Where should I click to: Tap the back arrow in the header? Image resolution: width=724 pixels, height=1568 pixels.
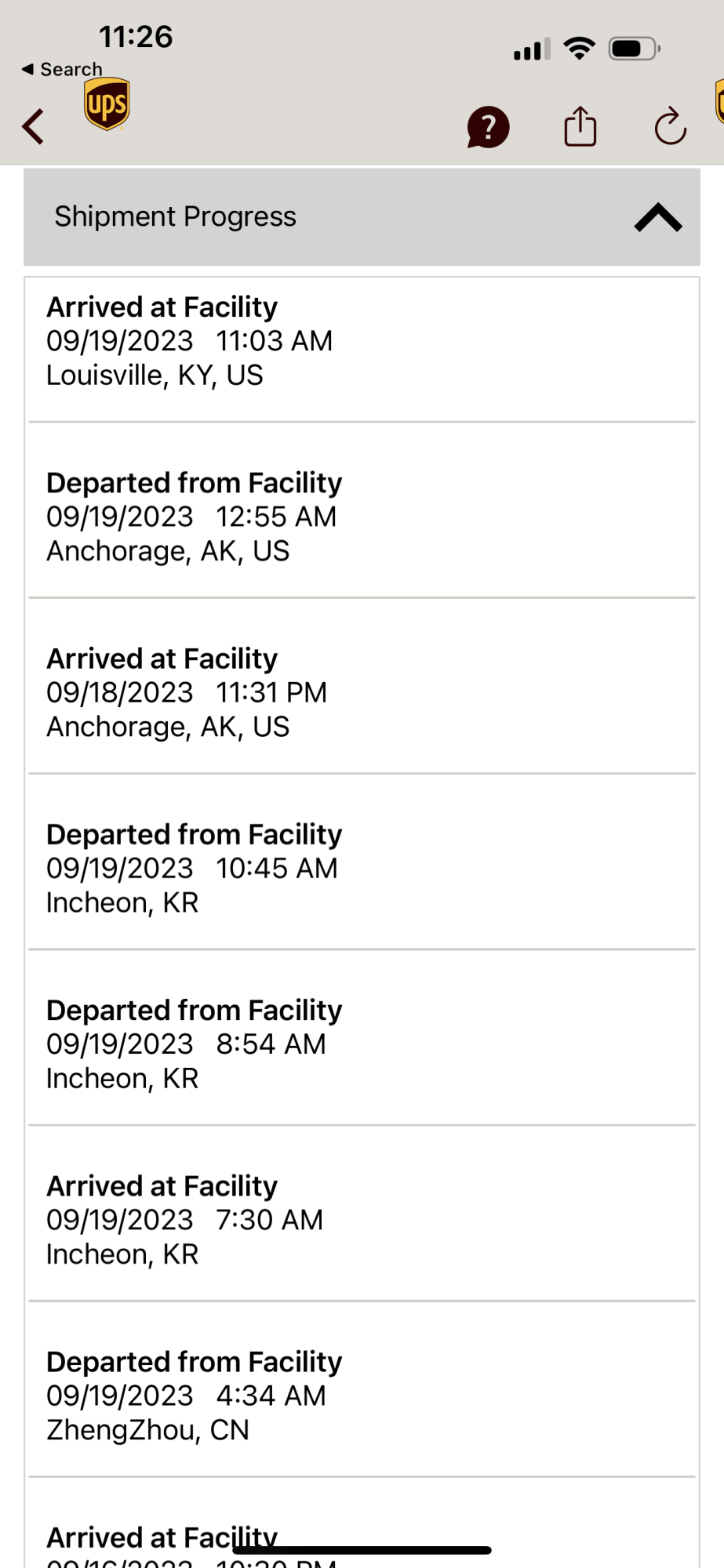tap(33, 126)
